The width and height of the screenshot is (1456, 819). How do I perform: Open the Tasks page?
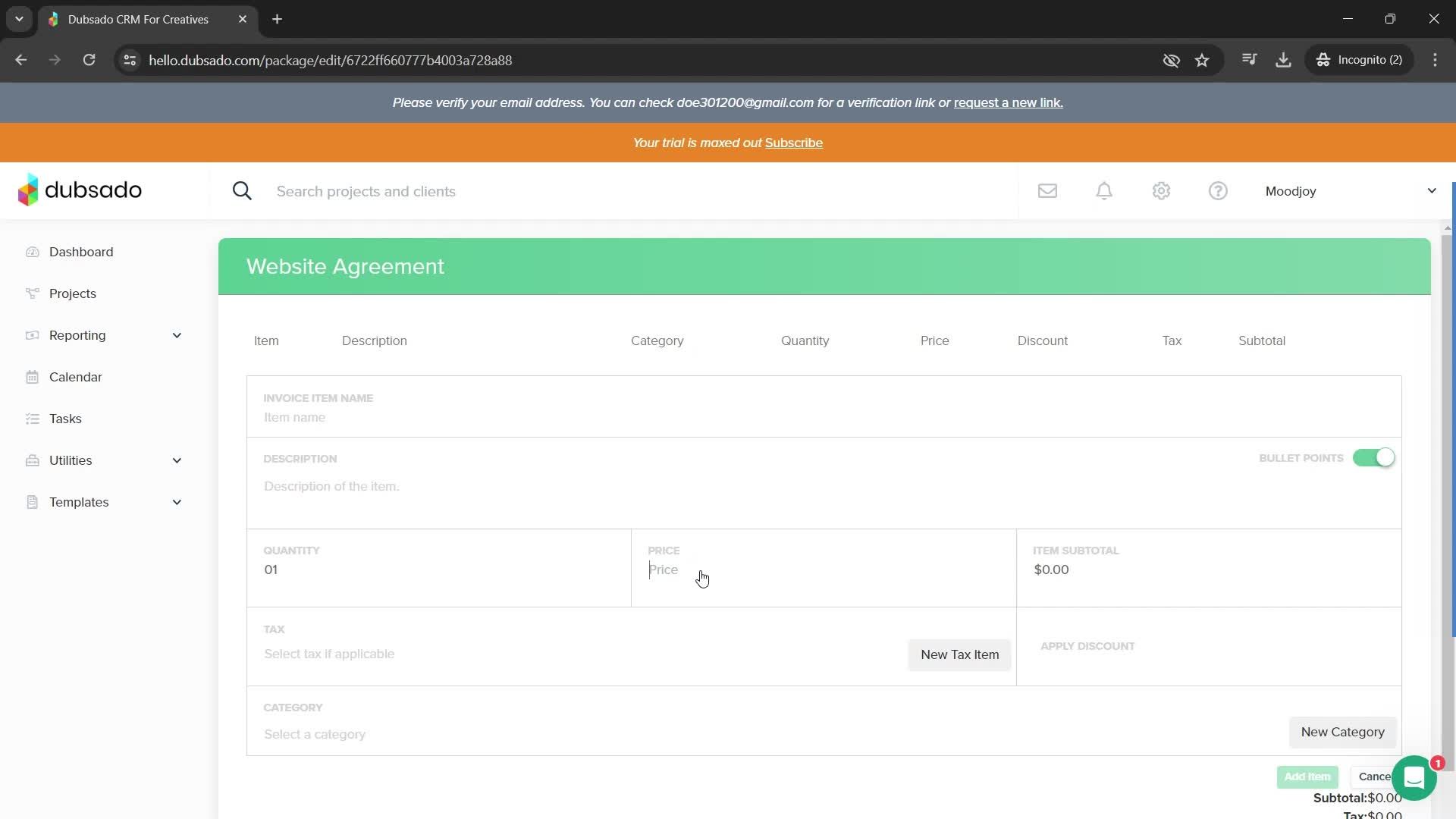(x=65, y=419)
